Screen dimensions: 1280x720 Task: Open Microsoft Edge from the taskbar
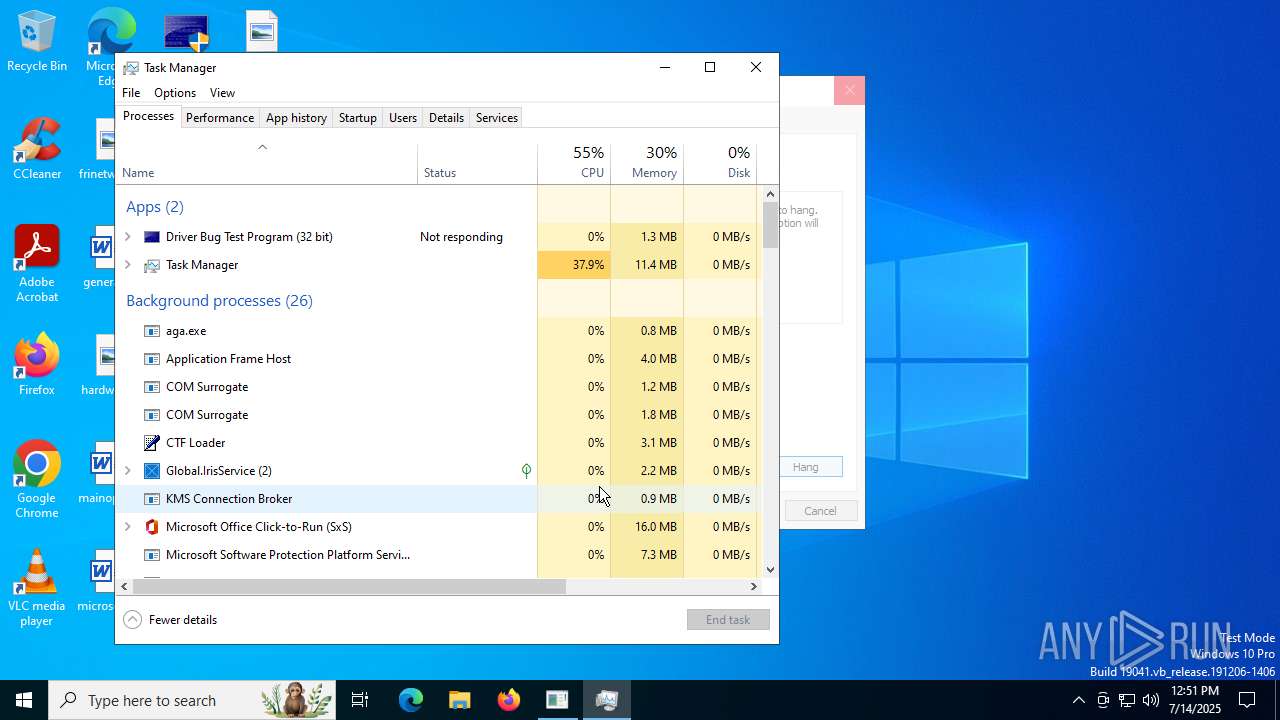click(x=411, y=700)
